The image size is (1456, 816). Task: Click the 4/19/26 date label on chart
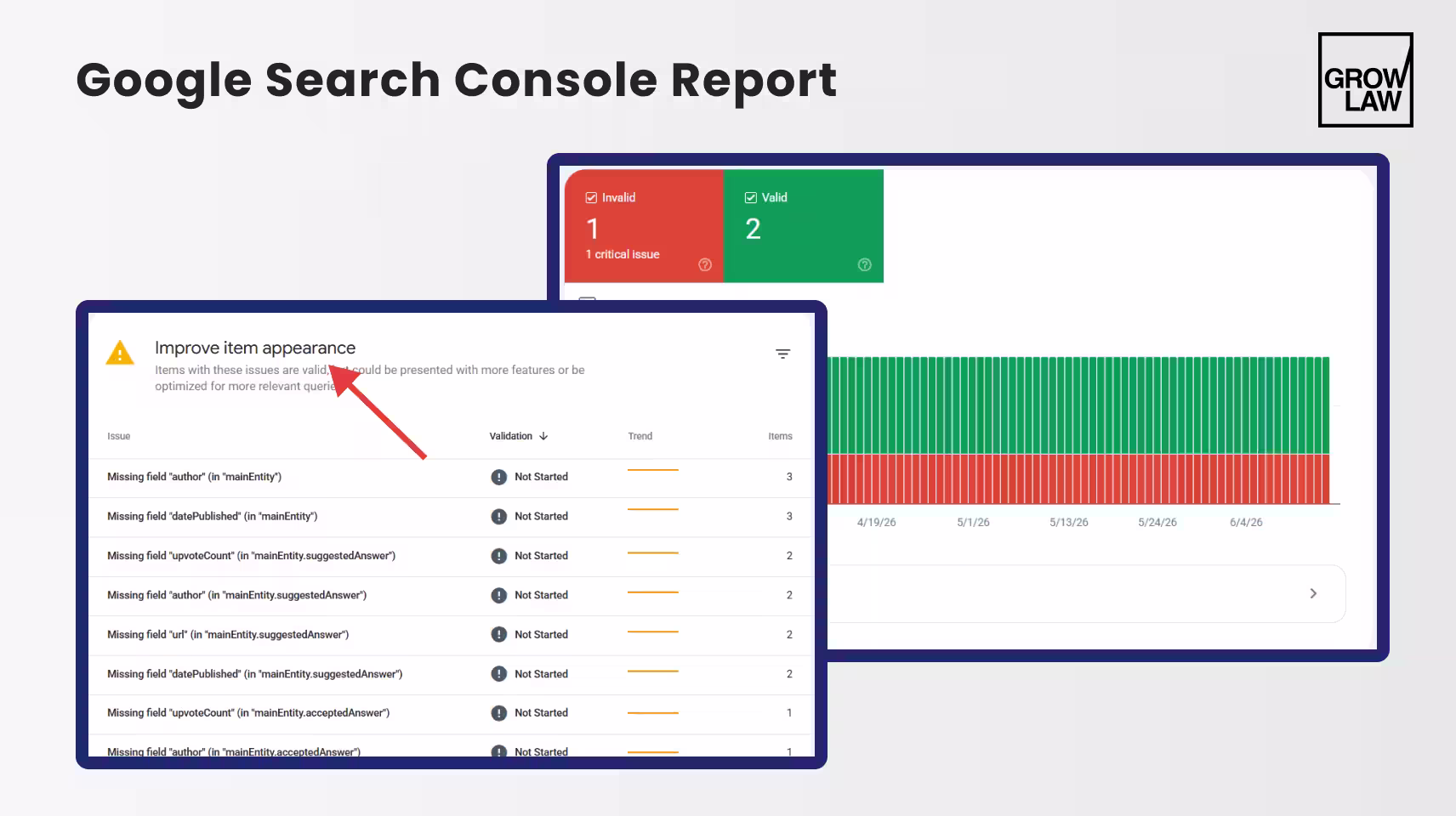point(876,522)
